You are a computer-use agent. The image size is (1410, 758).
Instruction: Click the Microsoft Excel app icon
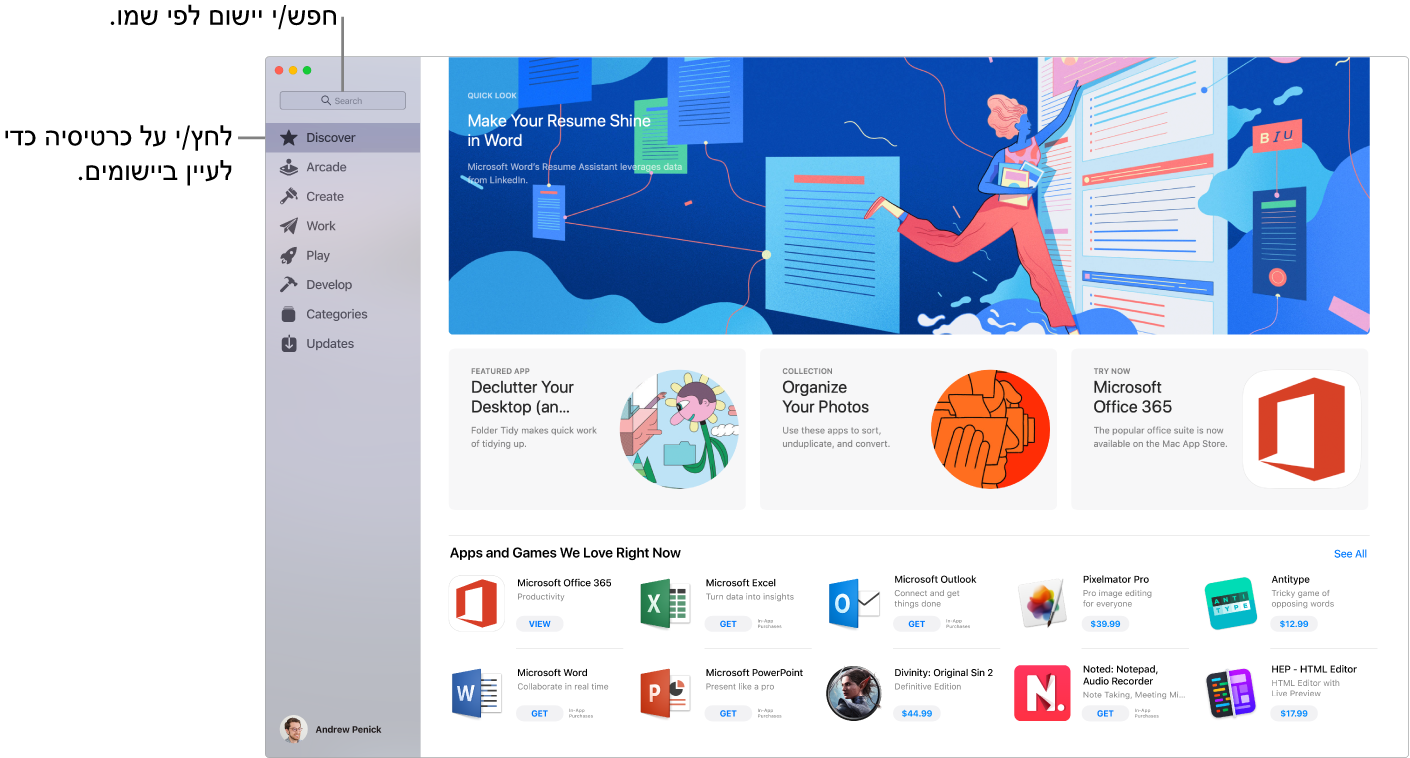pos(665,603)
